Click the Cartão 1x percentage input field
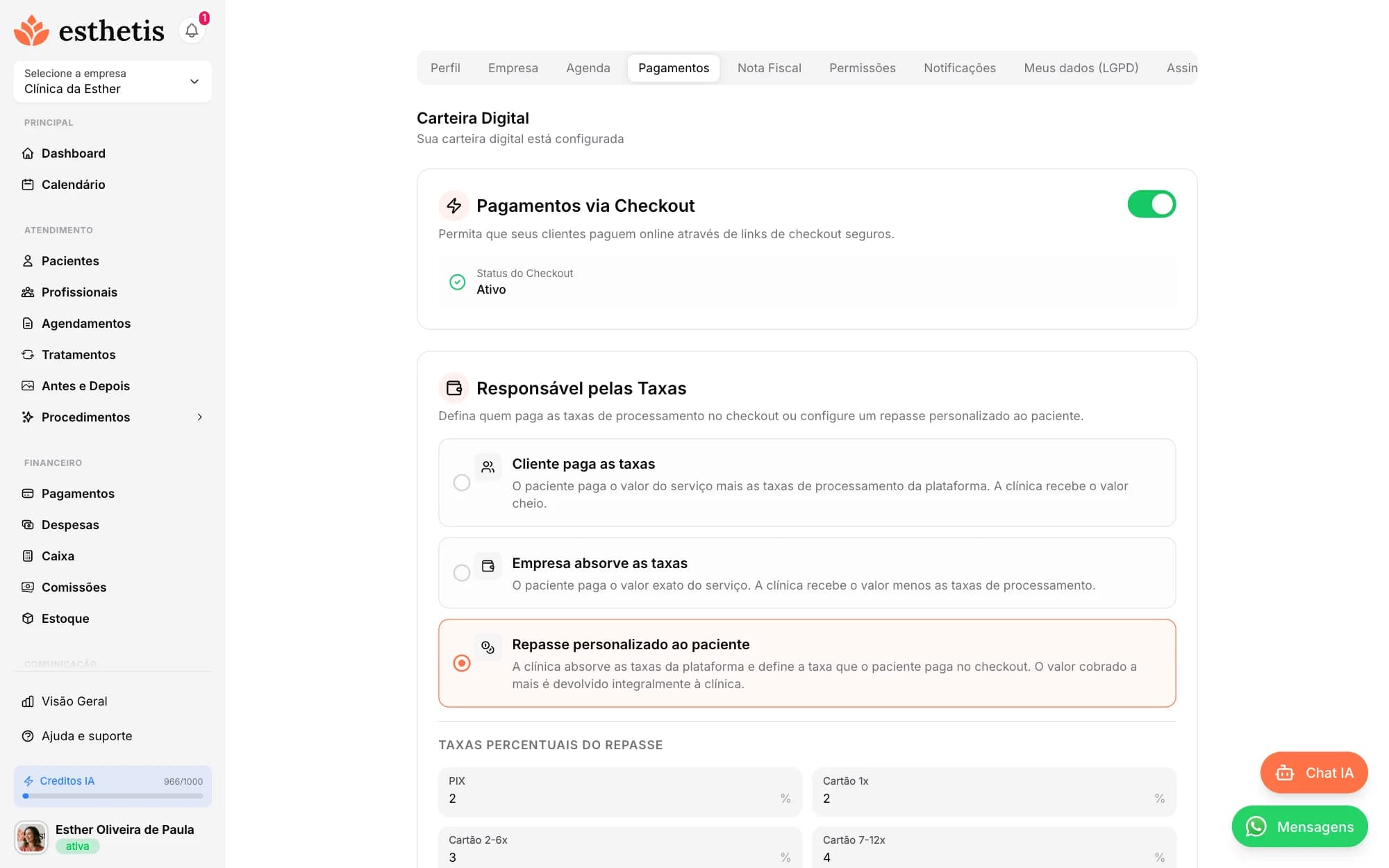 [994, 792]
